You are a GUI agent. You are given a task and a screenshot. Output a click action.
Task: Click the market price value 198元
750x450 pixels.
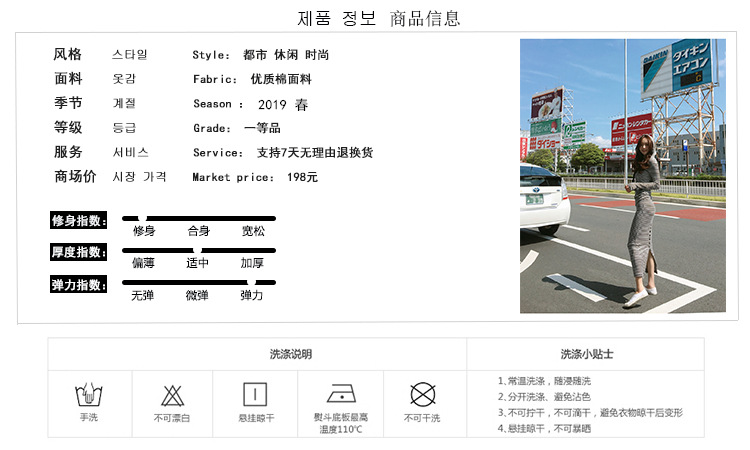point(302,177)
